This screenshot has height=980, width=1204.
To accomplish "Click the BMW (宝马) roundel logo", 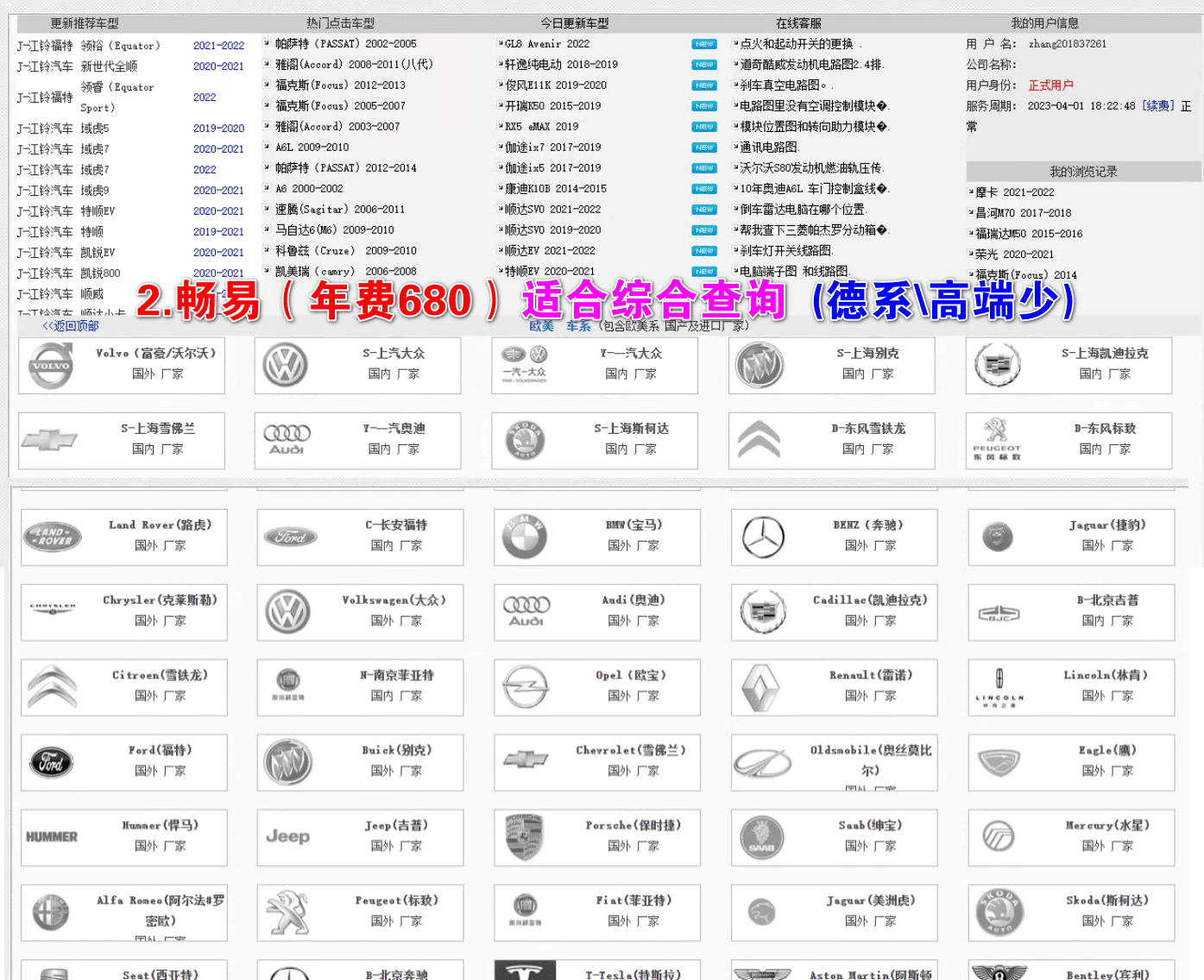I will 525,537.
